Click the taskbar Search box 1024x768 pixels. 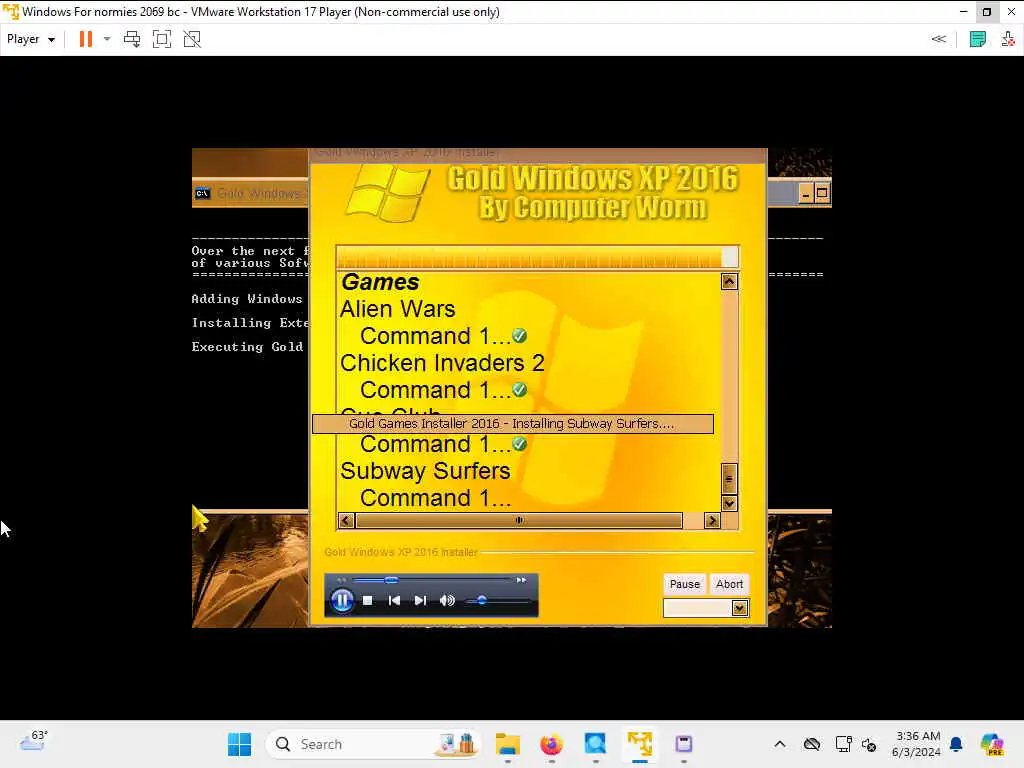click(x=373, y=744)
